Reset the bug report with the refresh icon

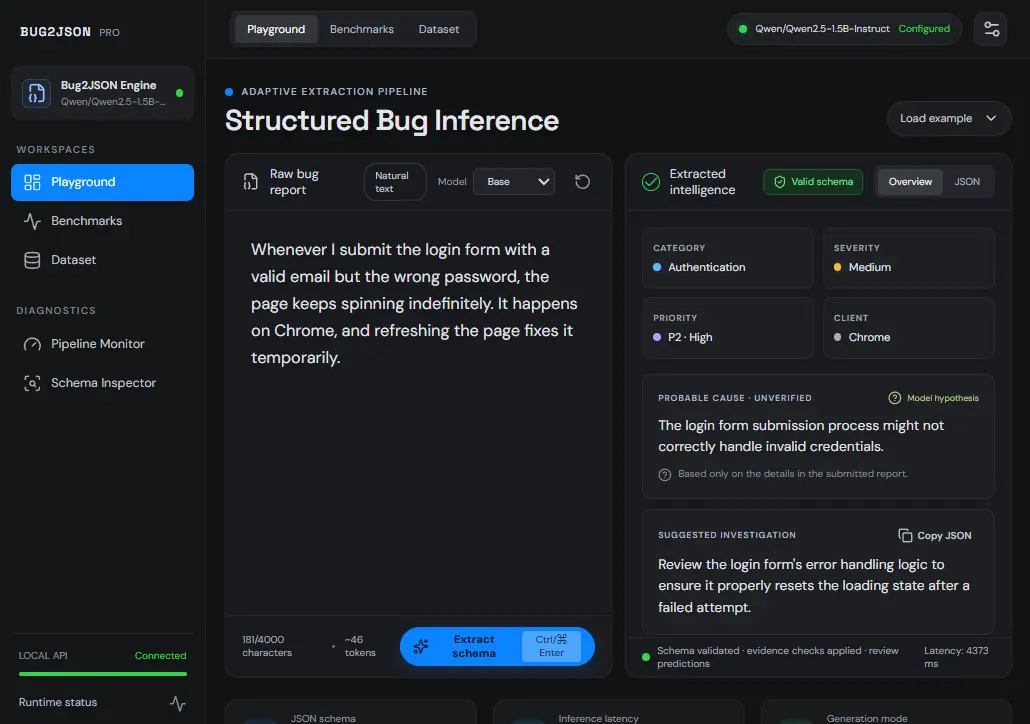[x=582, y=181]
